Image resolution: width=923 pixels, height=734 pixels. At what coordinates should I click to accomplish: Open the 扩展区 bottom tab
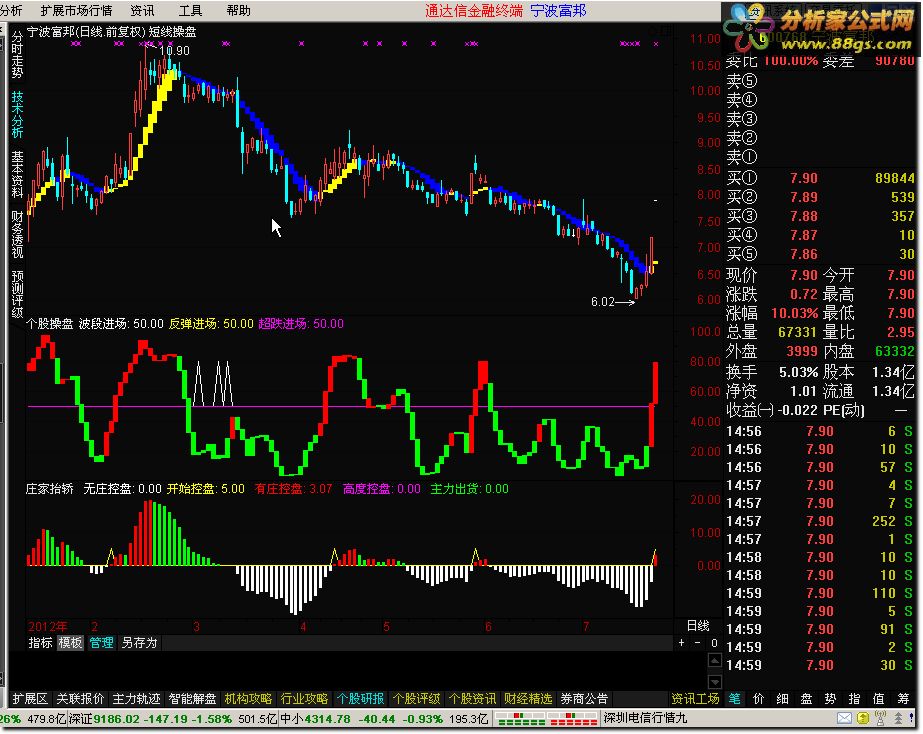(x=30, y=699)
